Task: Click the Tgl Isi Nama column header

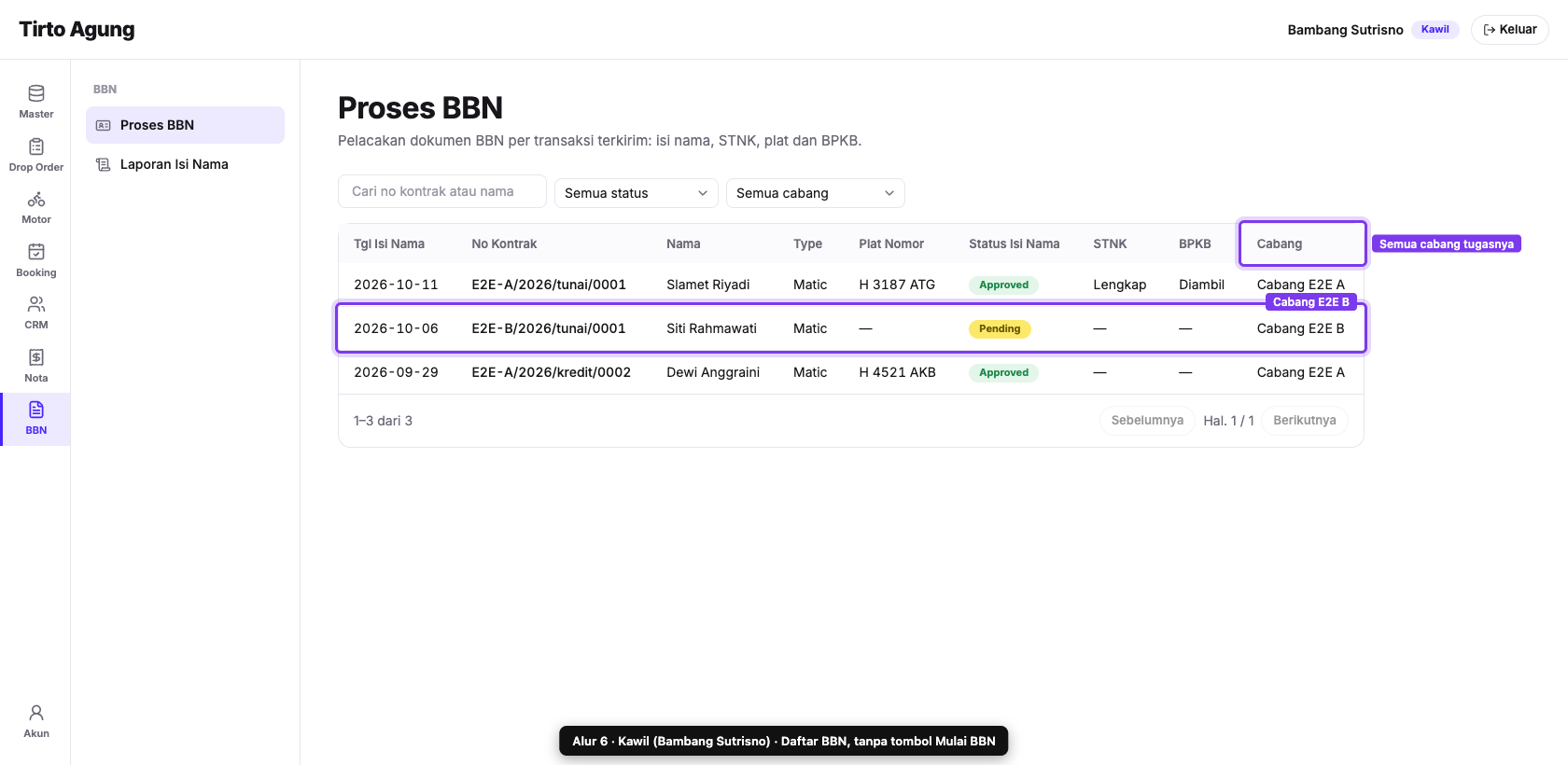Action: tap(389, 243)
